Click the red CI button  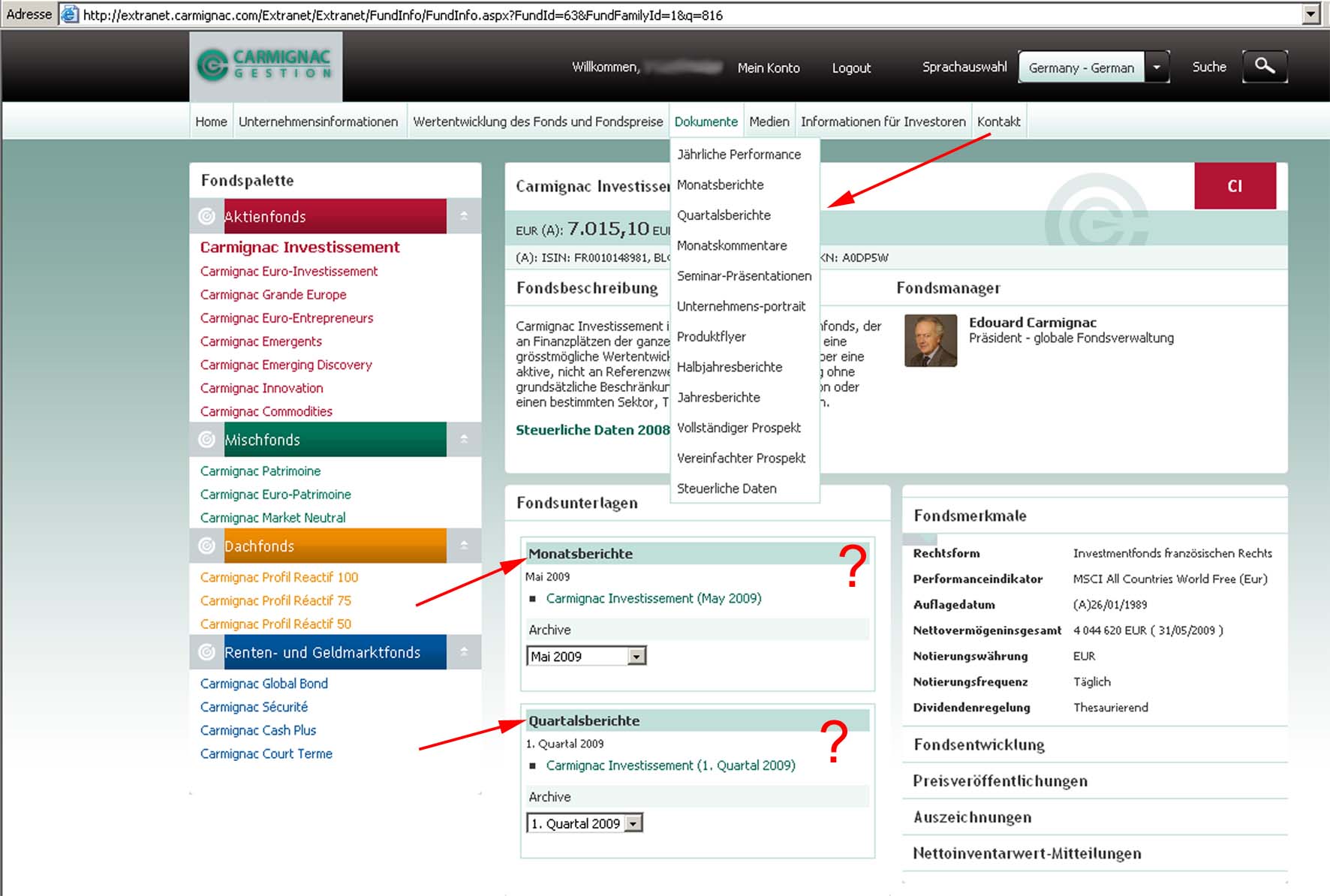[x=1235, y=186]
